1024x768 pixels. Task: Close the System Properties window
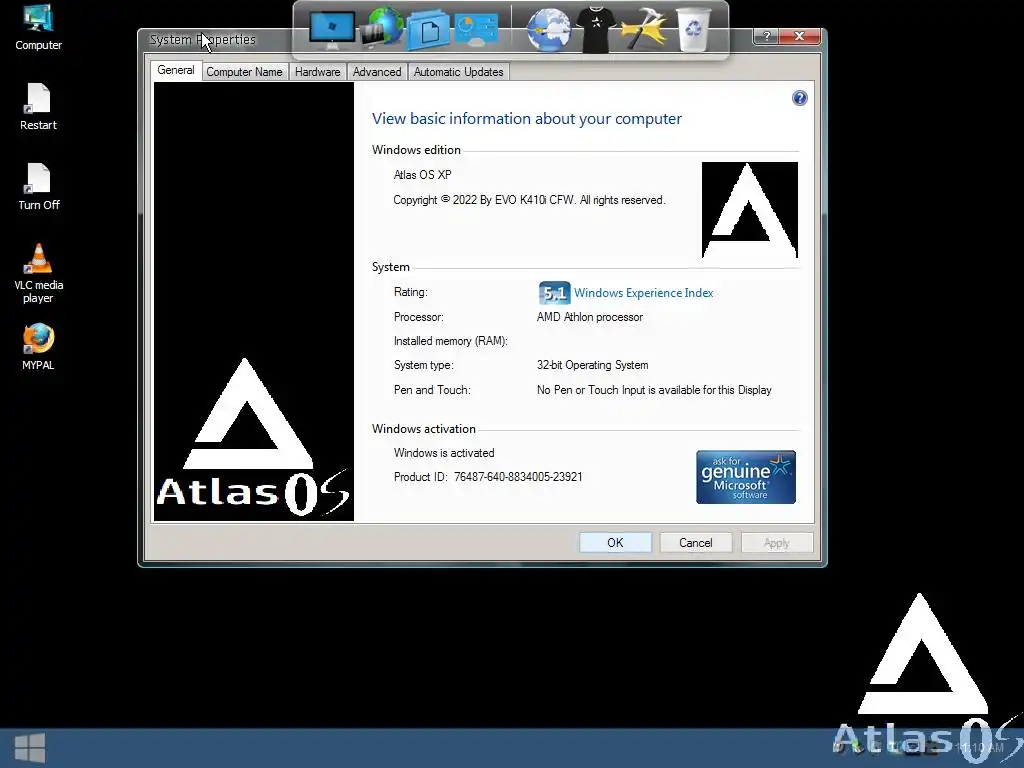point(800,37)
